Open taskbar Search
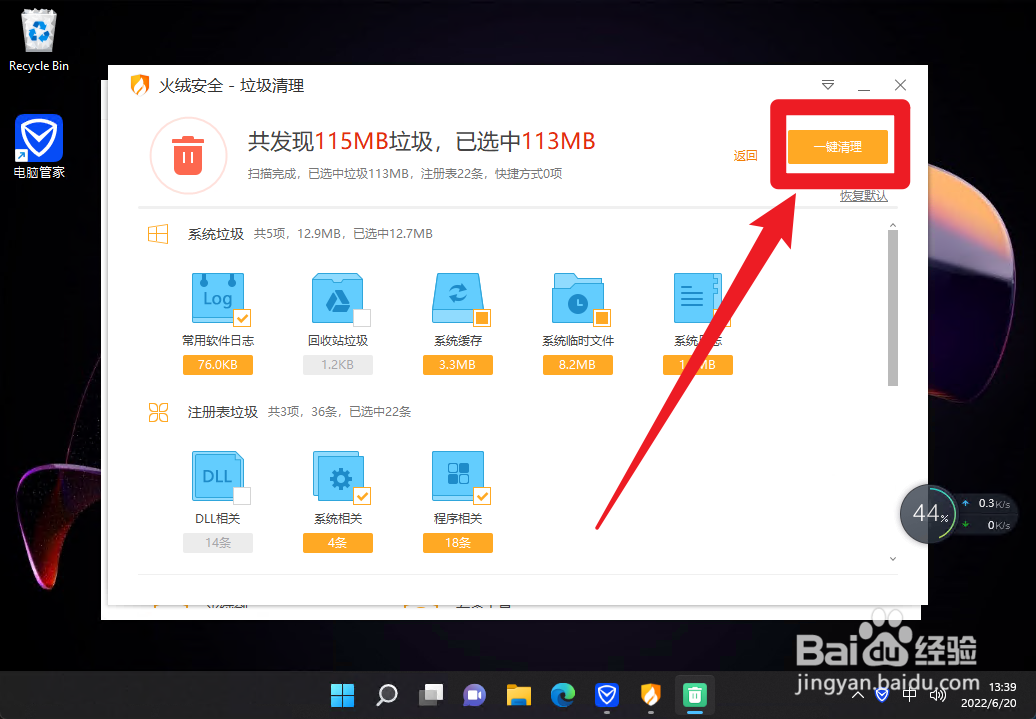Viewport: 1036px width, 719px height. coord(387,695)
